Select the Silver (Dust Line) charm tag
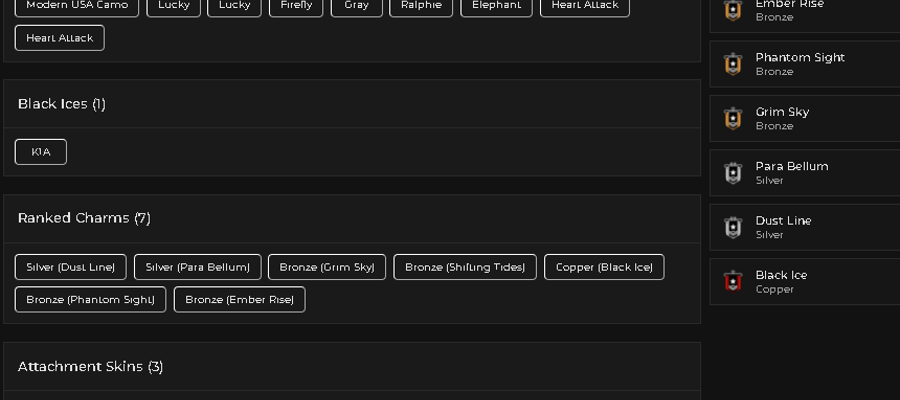Image resolution: width=900 pixels, height=400 pixels. point(71,267)
